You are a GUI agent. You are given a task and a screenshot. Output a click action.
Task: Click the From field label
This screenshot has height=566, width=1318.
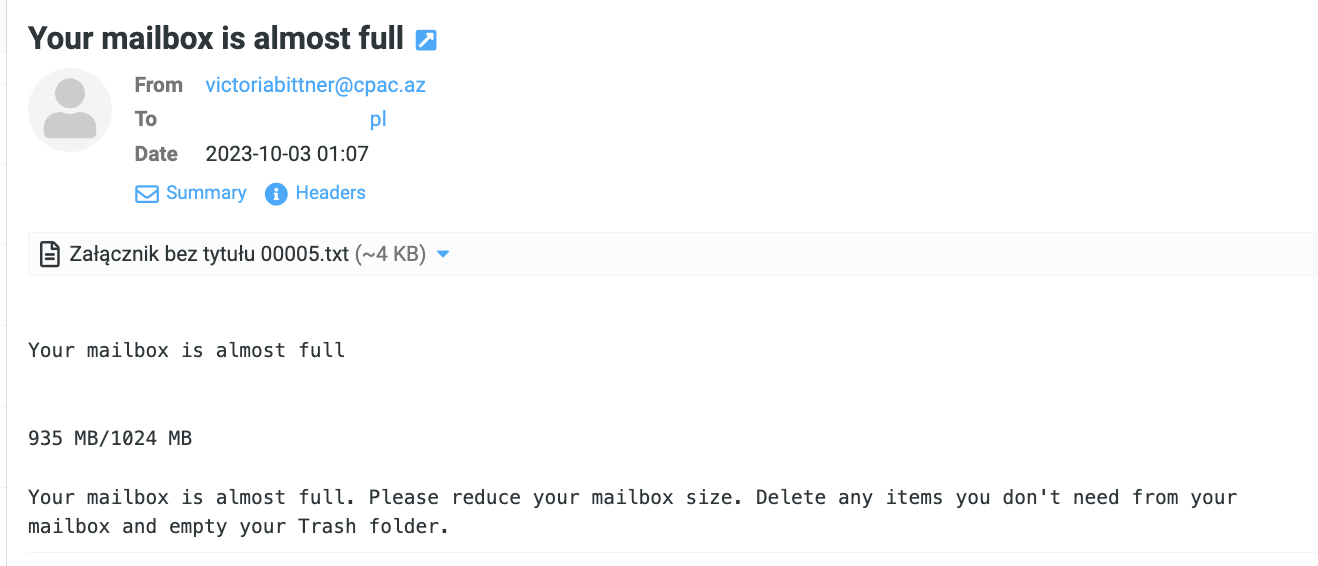[159, 85]
